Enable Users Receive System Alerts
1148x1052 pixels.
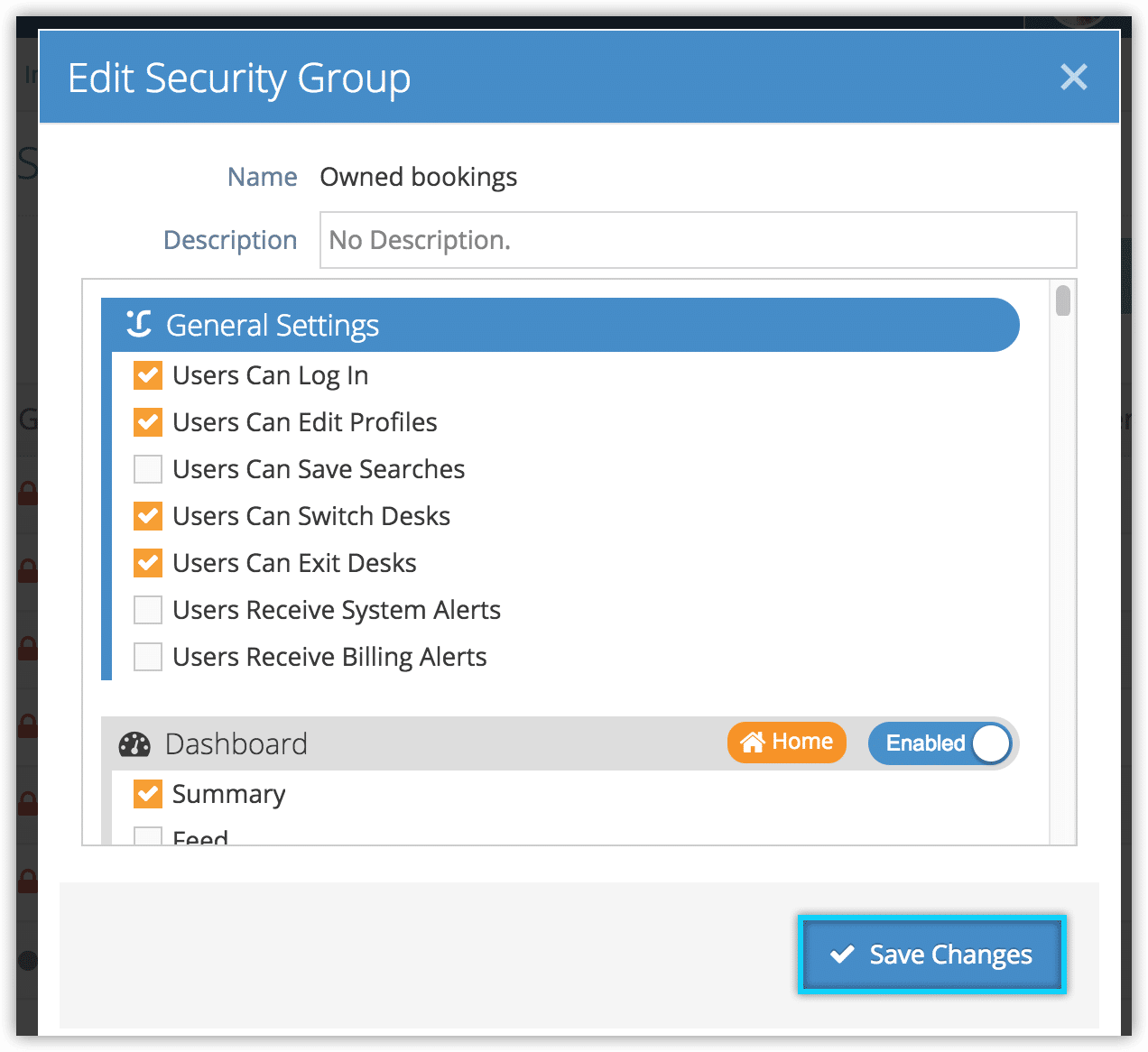(x=148, y=610)
